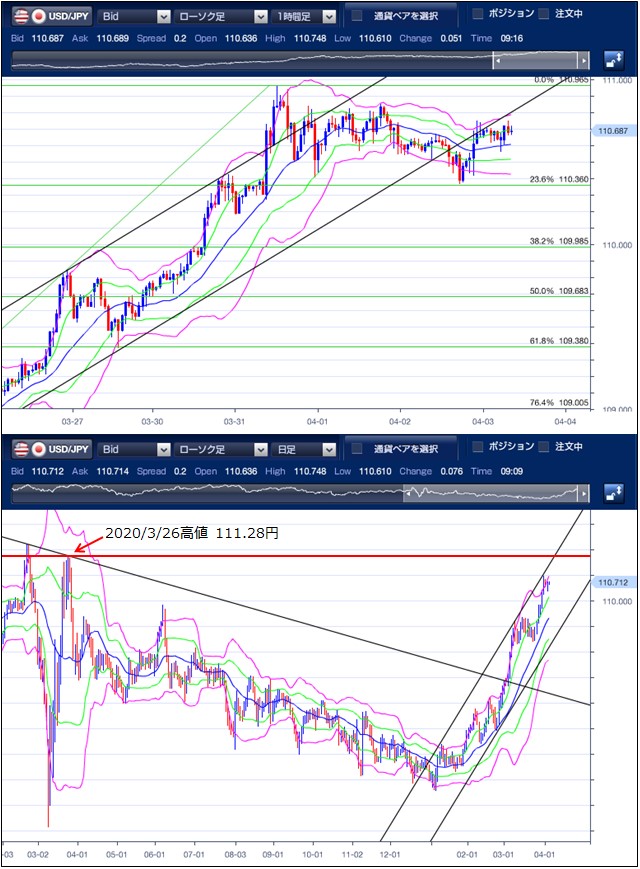This screenshot has width=640, height=869.
Task: Click the top chart's reset zoom icon
Action: coord(613,60)
